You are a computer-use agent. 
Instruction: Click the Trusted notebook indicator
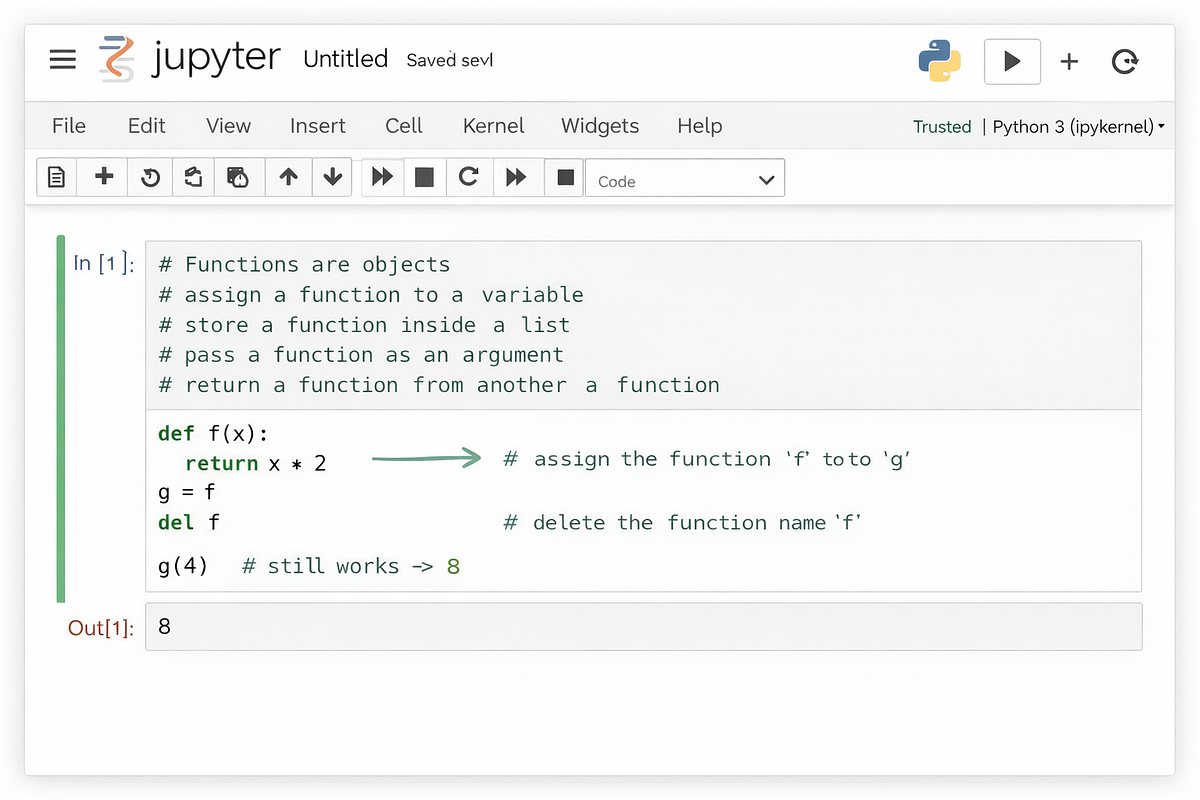click(x=942, y=127)
